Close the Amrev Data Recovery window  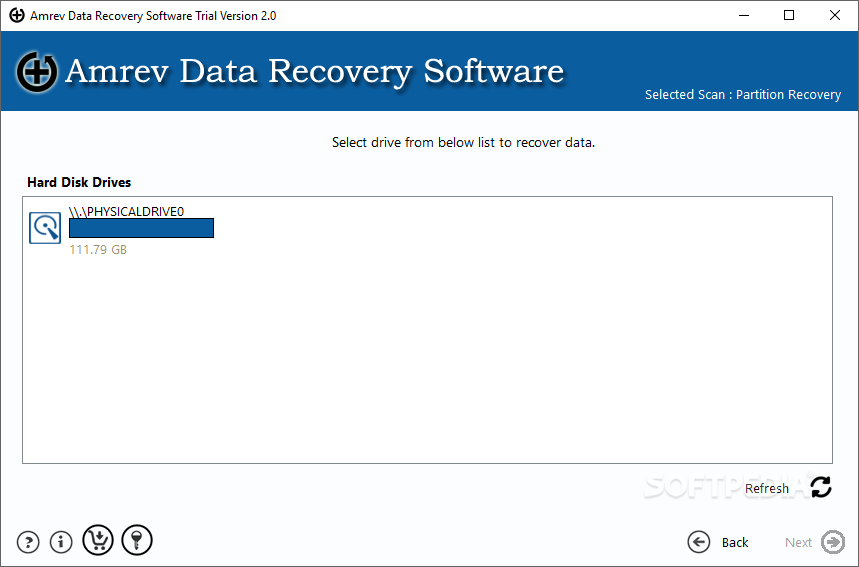click(834, 15)
